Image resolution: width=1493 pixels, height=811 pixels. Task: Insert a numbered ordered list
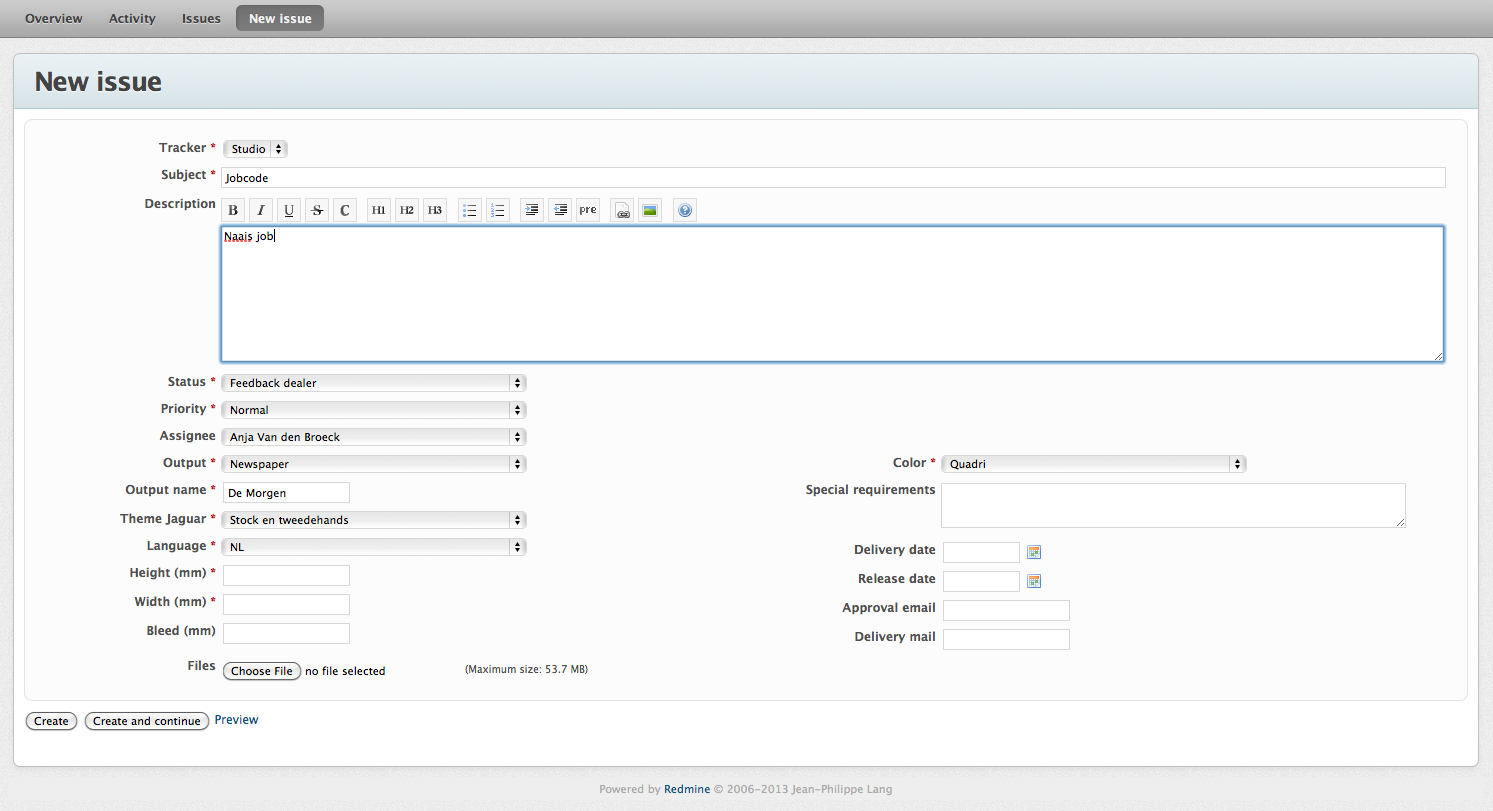[498, 210]
